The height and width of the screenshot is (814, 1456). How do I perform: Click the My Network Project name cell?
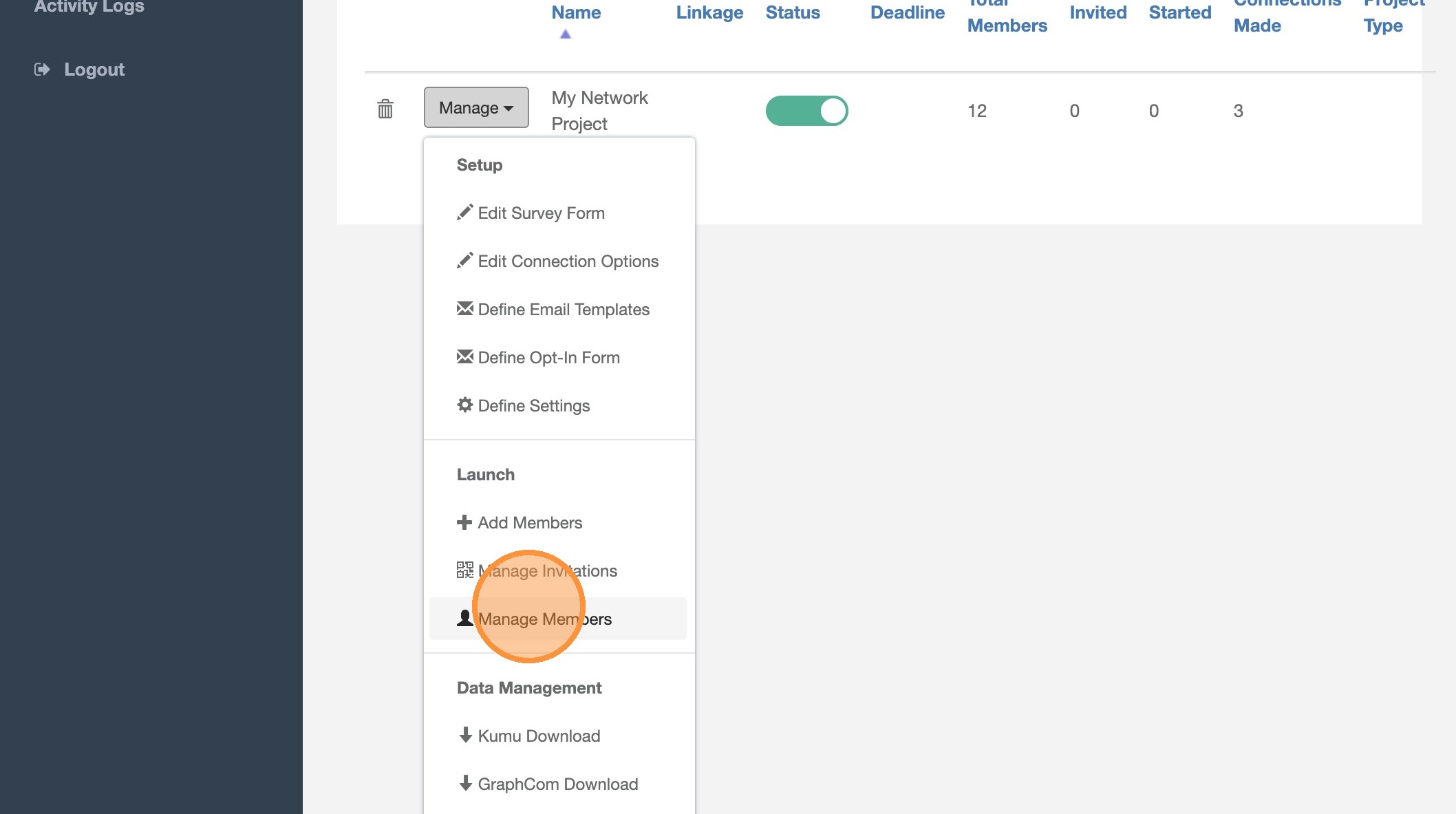pos(599,111)
